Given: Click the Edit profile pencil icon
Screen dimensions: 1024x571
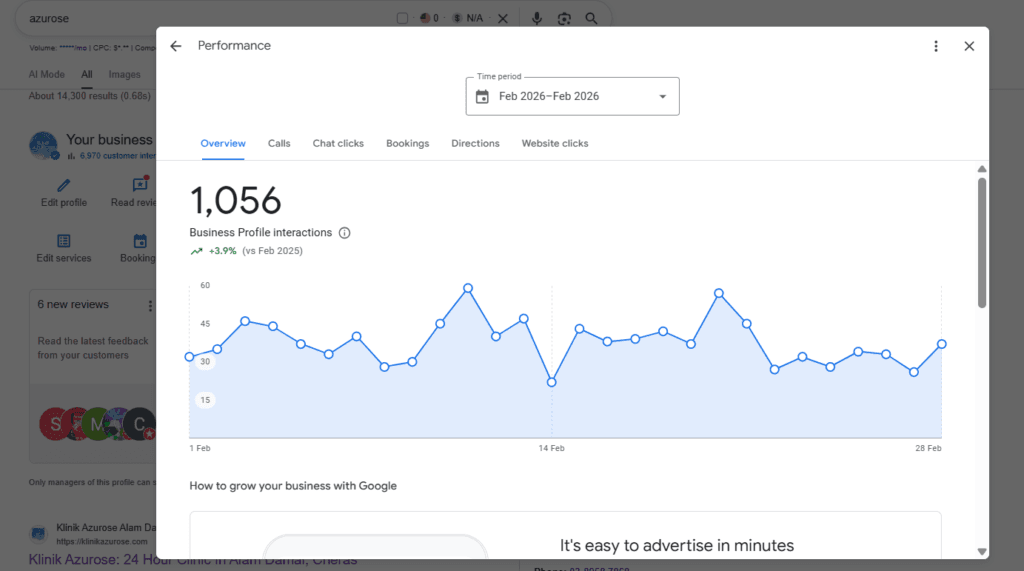Looking at the screenshot, I should point(63,186).
